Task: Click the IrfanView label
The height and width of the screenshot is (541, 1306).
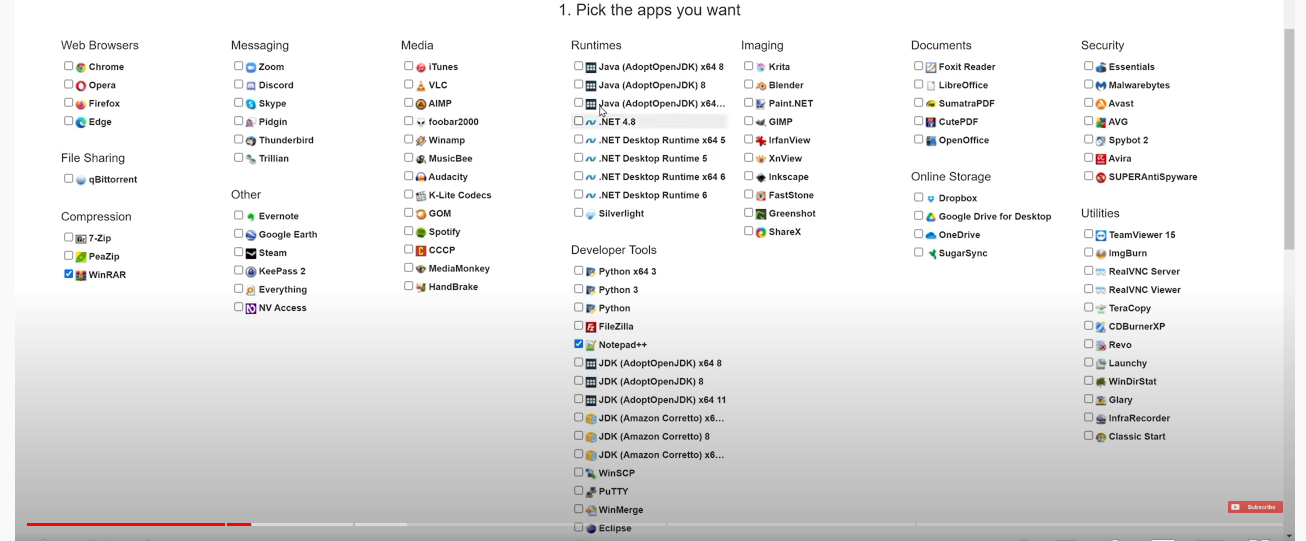Action: (x=789, y=141)
